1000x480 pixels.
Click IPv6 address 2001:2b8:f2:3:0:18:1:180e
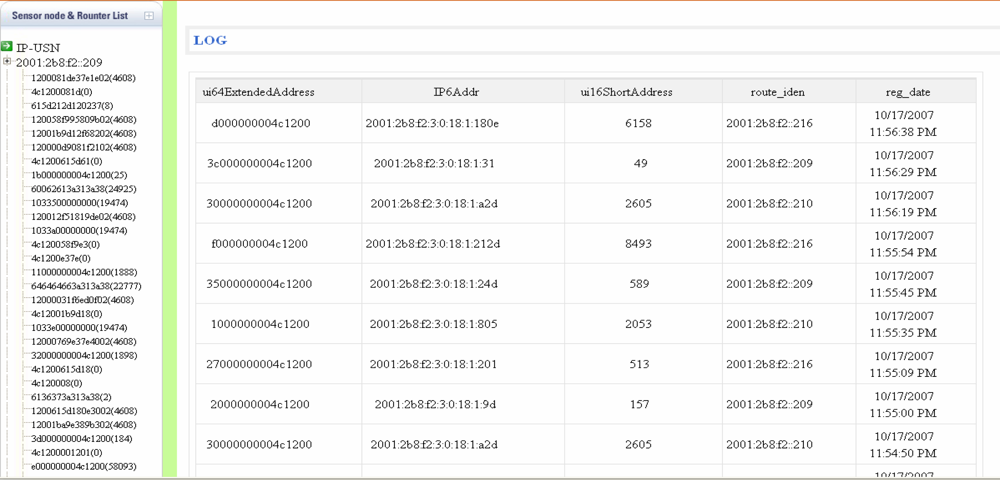click(x=432, y=123)
